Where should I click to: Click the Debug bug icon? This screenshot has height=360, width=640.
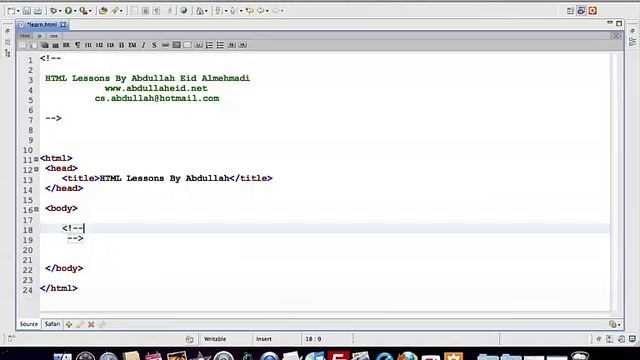[53, 11]
